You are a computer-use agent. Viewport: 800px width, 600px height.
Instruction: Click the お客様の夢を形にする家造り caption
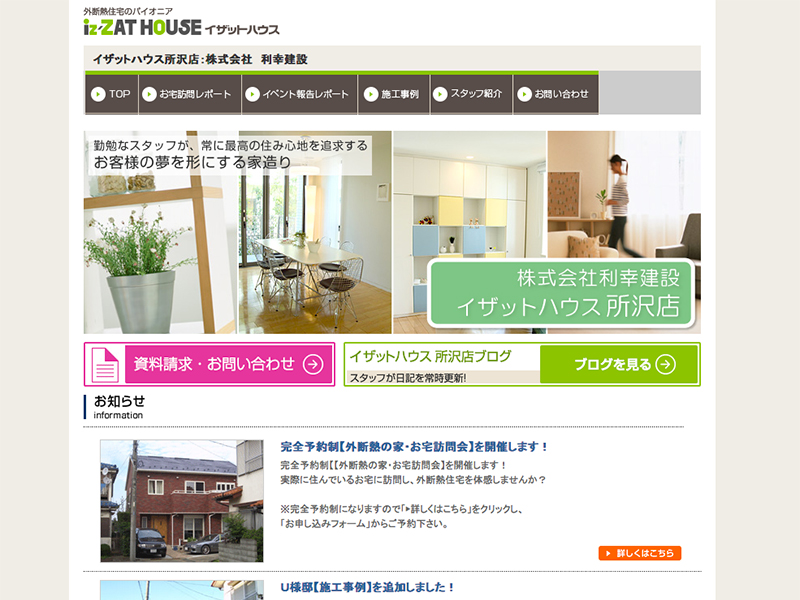[192, 163]
